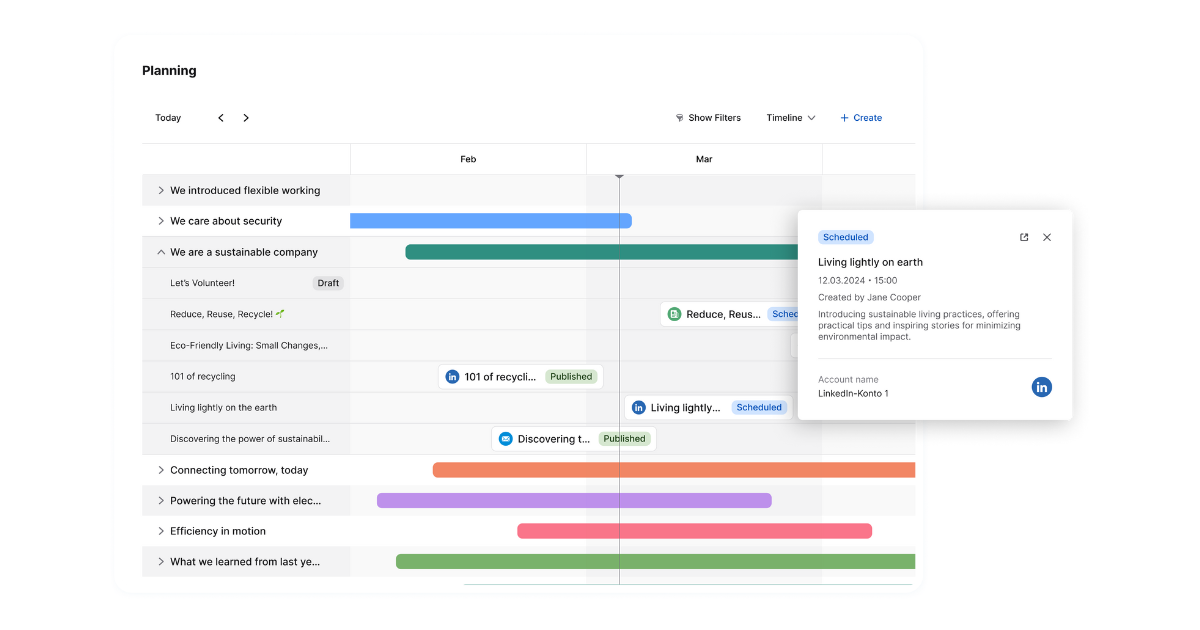1200x630 pixels.
Task: Select the LinkedIn icon on 101 of recycling
Action: click(452, 376)
